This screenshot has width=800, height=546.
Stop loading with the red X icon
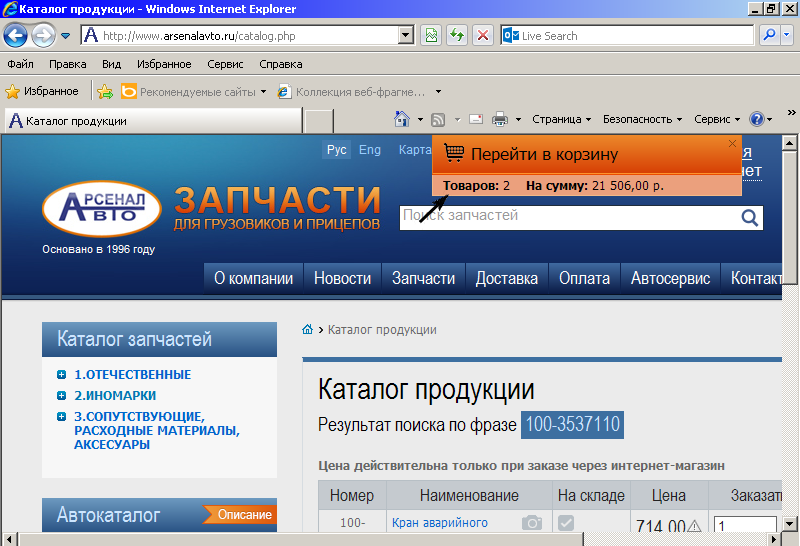click(x=482, y=36)
